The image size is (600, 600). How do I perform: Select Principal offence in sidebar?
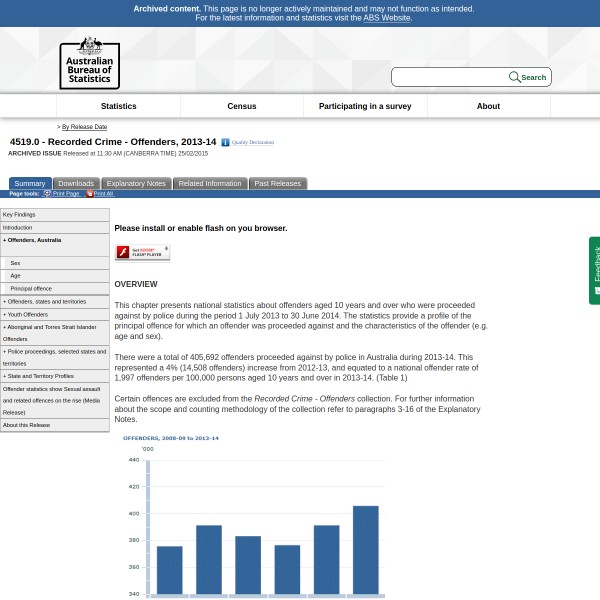click(31, 288)
